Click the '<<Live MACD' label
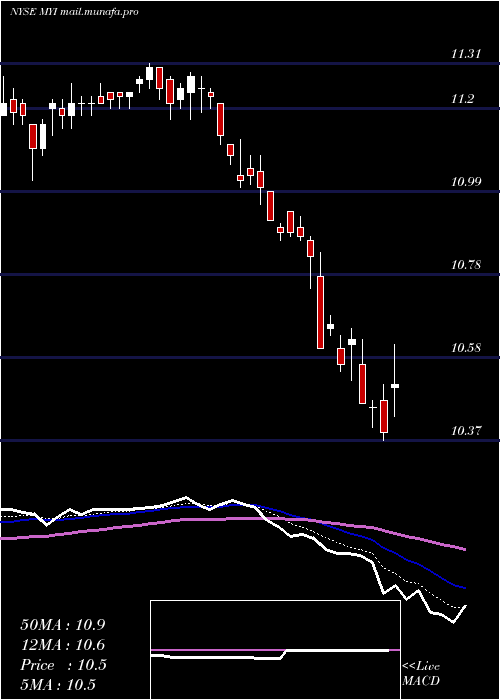Viewport: 500px width, 700px height. pos(421,673)
